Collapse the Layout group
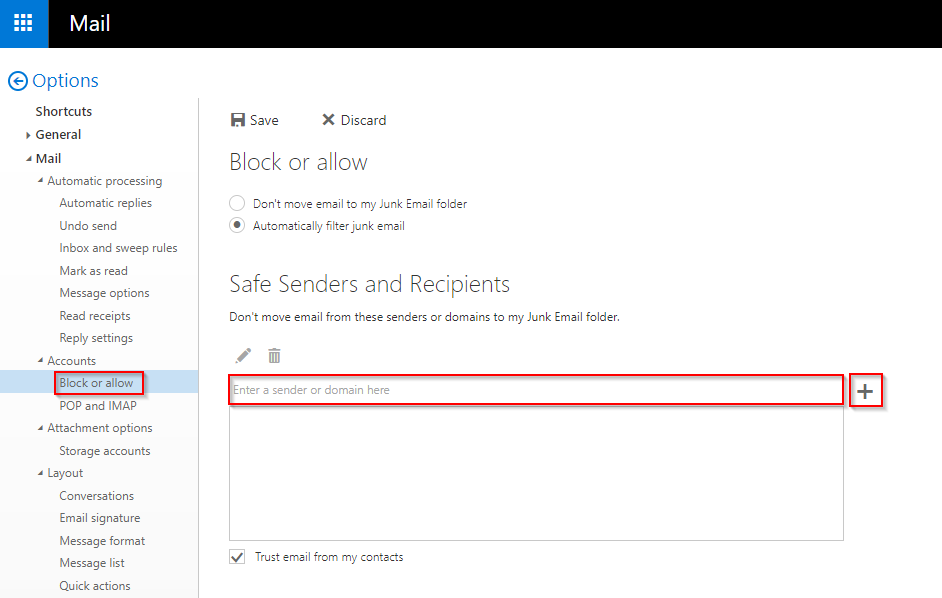942x598 pixels. [x=40, y=473]
